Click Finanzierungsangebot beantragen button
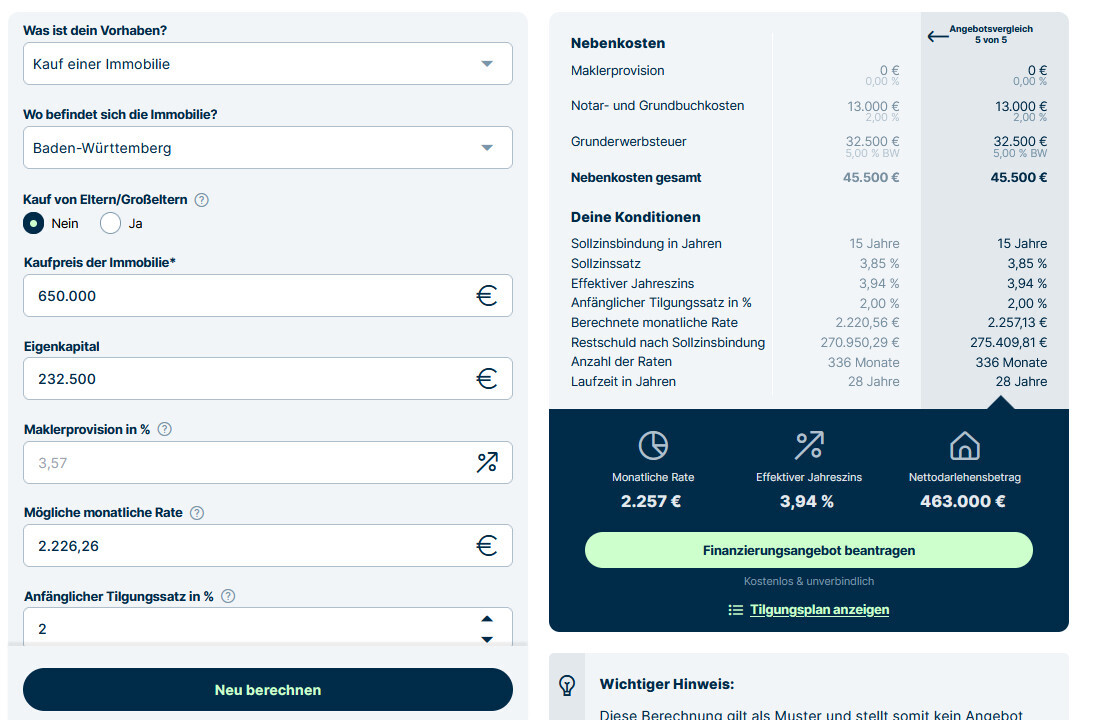This screenshot has height=720, width=1116. click(808, 550)
